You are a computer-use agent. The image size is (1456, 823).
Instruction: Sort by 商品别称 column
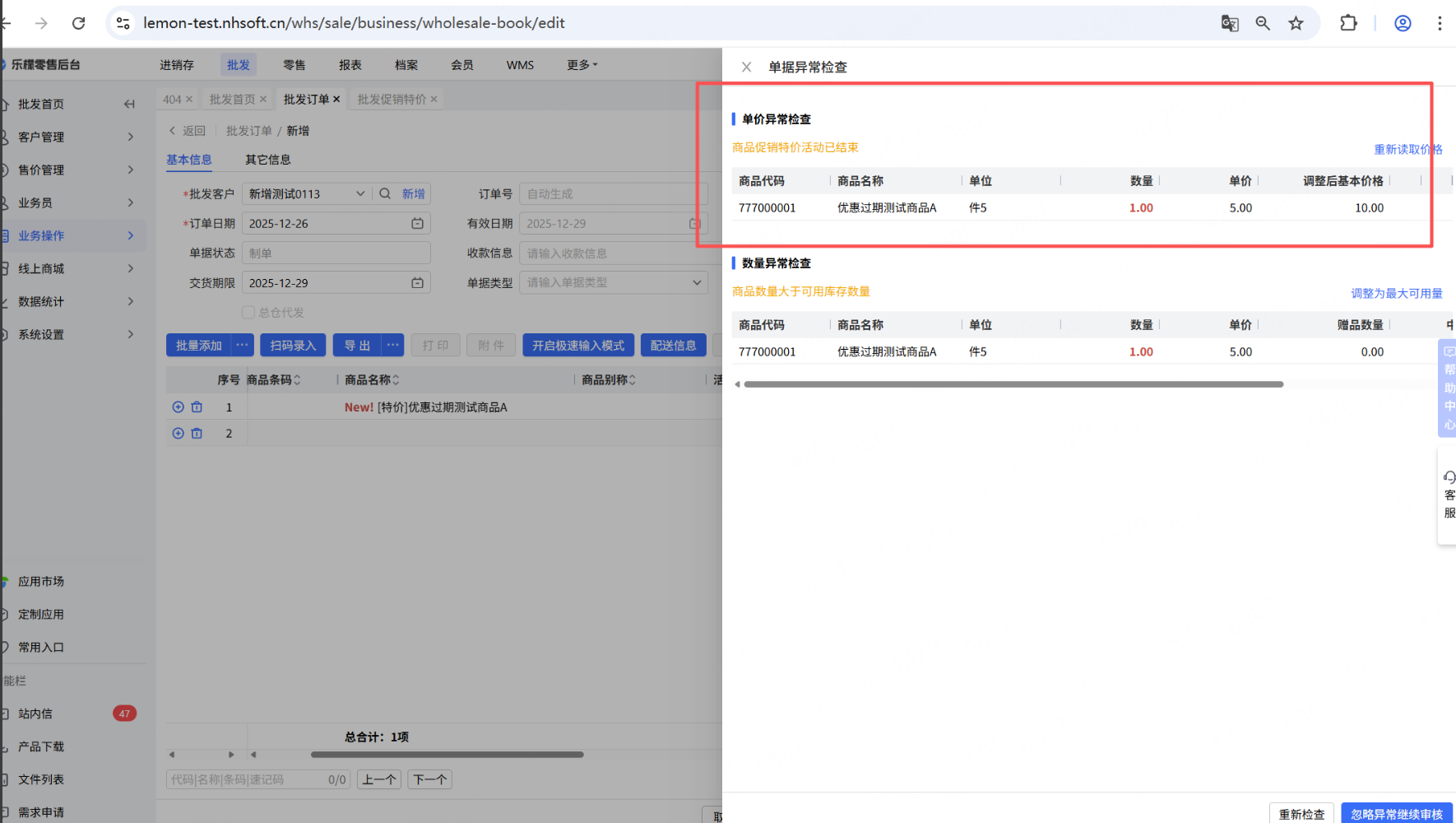pyautogui.click(x=632, y=379)
